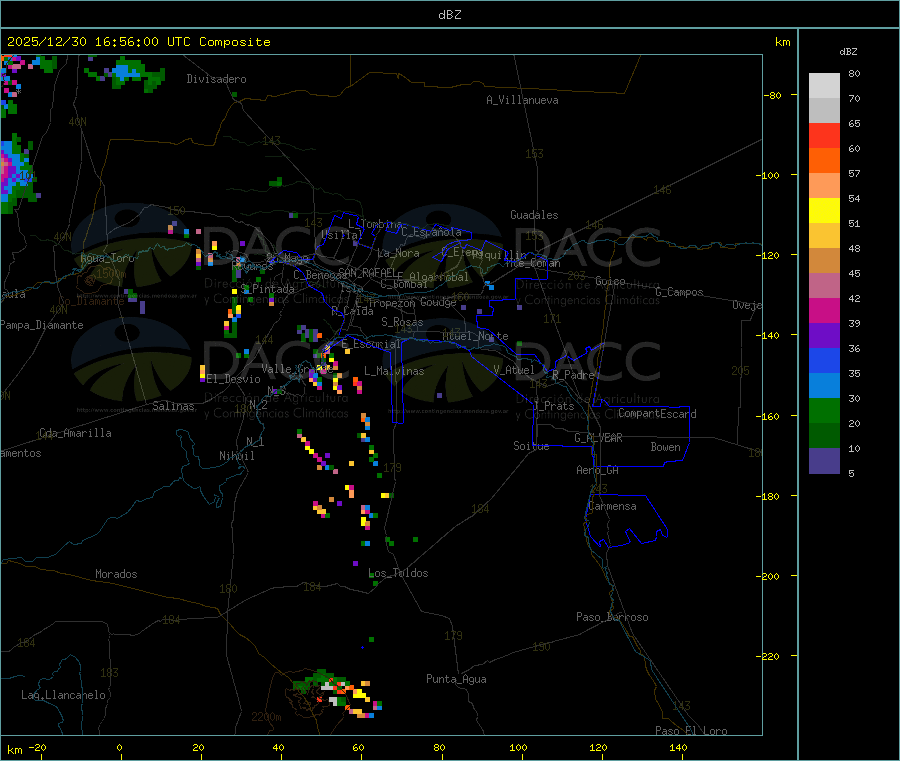Click the Pampa_Diamante map label

(41, 325)
